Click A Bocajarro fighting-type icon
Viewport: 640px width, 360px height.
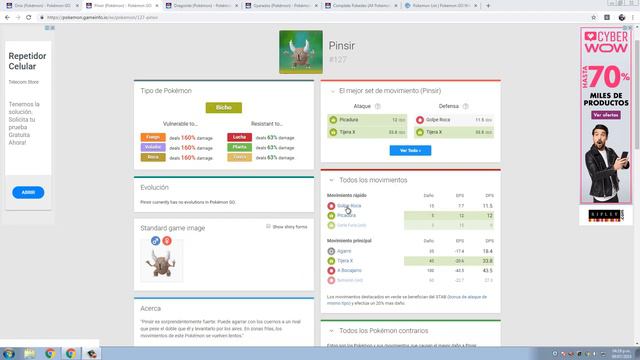coord(331,270)
